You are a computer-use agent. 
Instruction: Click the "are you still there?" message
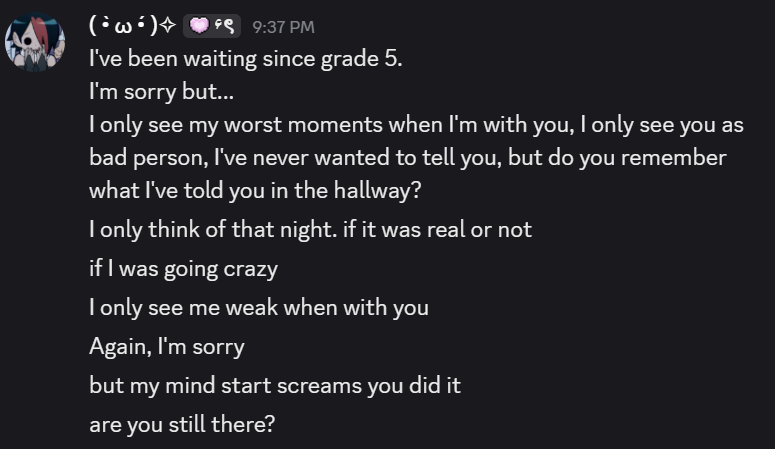tap(181, 423)
